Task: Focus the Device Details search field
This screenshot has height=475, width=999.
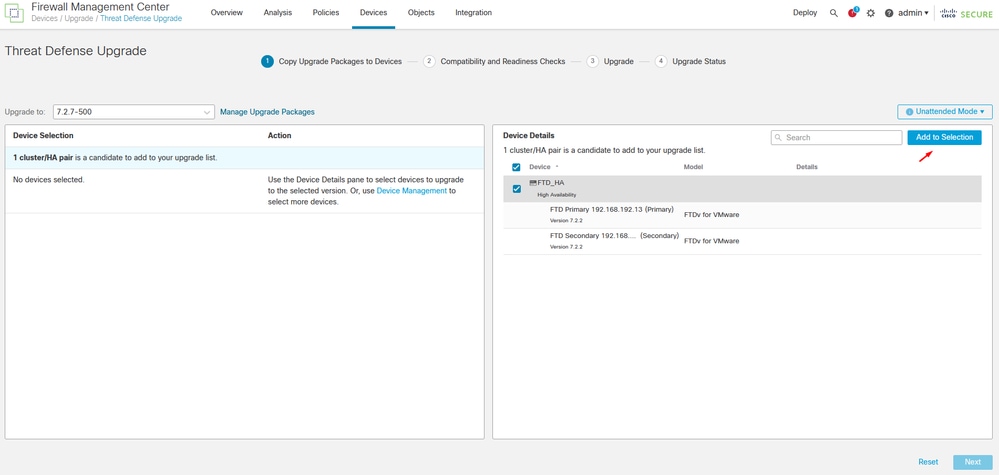Action: pyautogui.click(x=837, y=138)
